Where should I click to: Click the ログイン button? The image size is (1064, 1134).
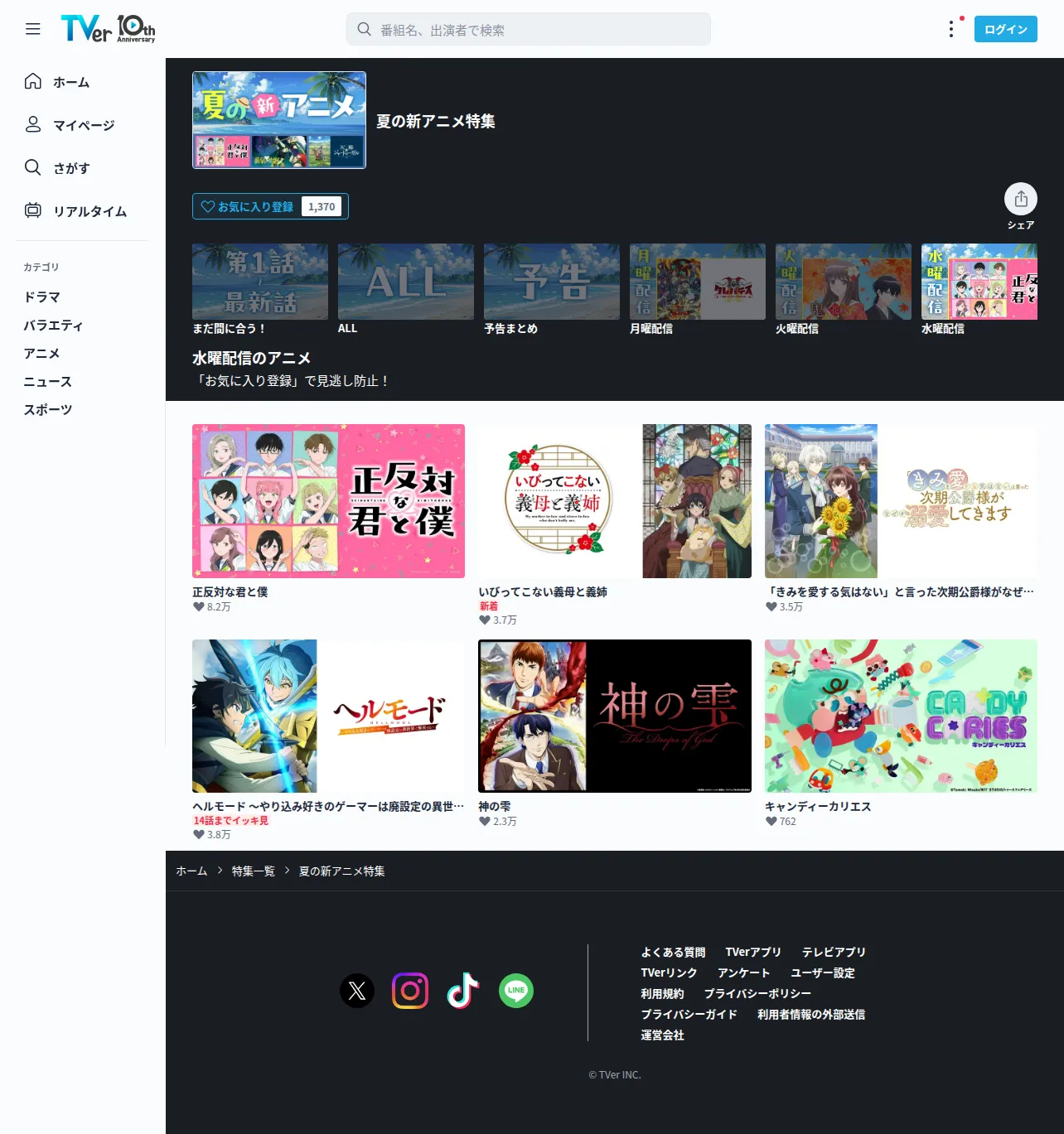[1006, 29]
